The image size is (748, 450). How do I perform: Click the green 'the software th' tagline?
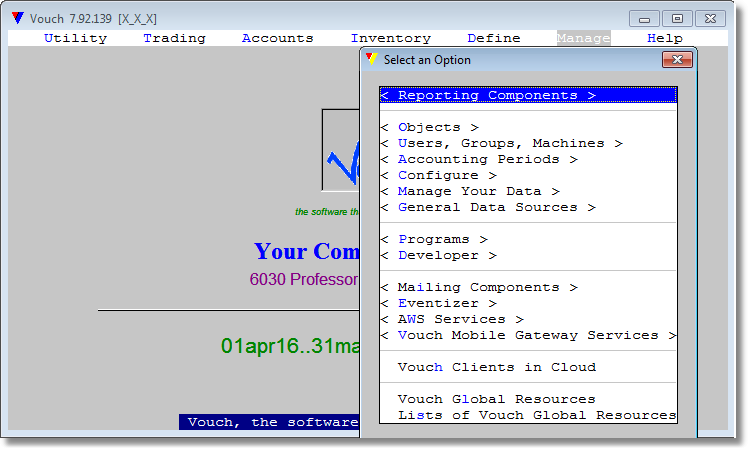327,212
